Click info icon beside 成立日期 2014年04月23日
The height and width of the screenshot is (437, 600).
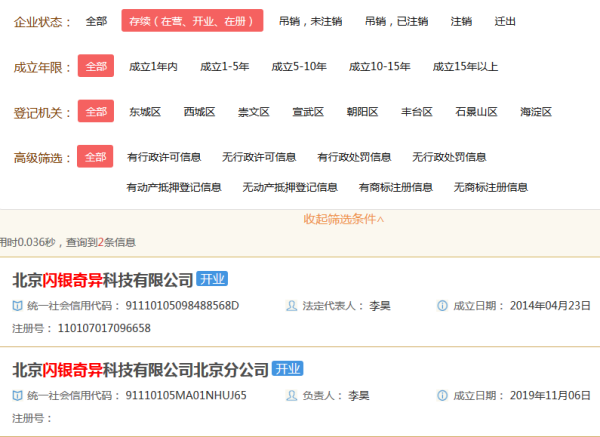tap(442, 306)
